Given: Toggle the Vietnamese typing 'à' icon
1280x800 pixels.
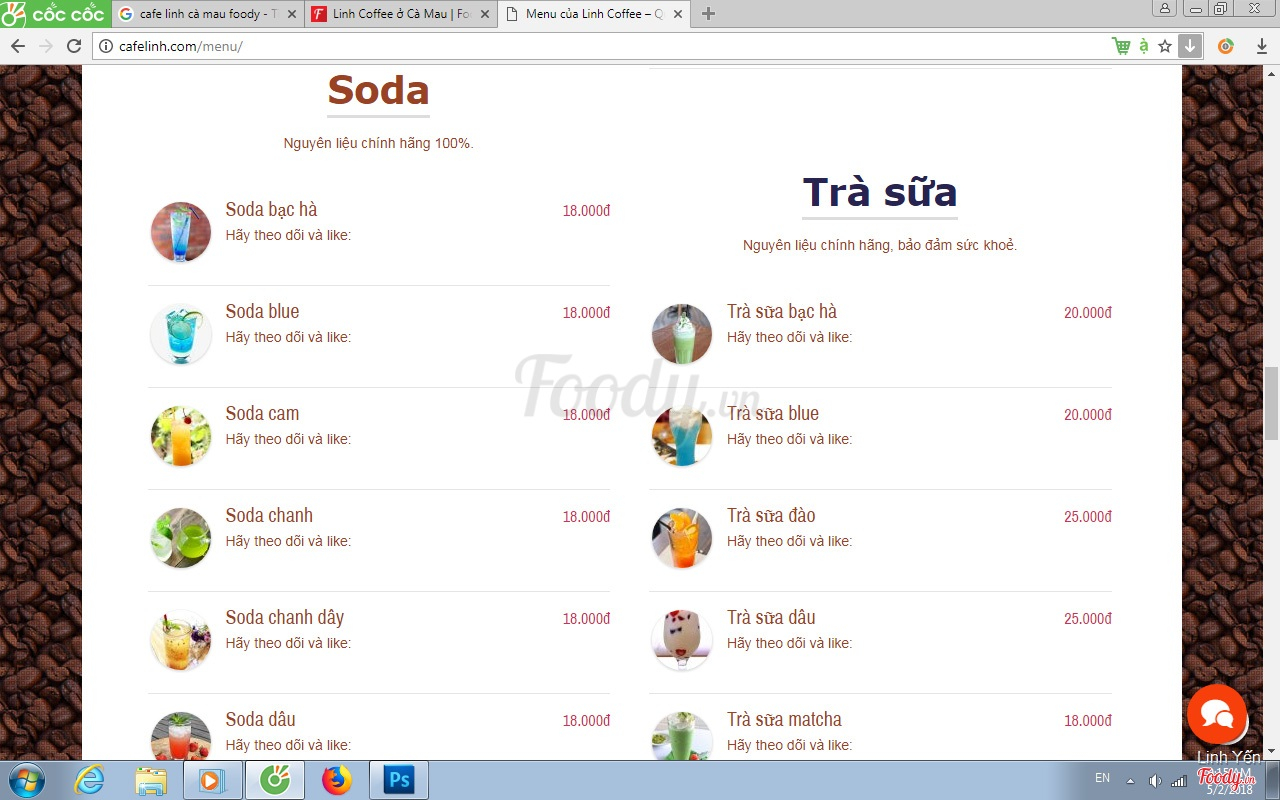Looking at the screenshot, I should click(x=1144, y=46).
